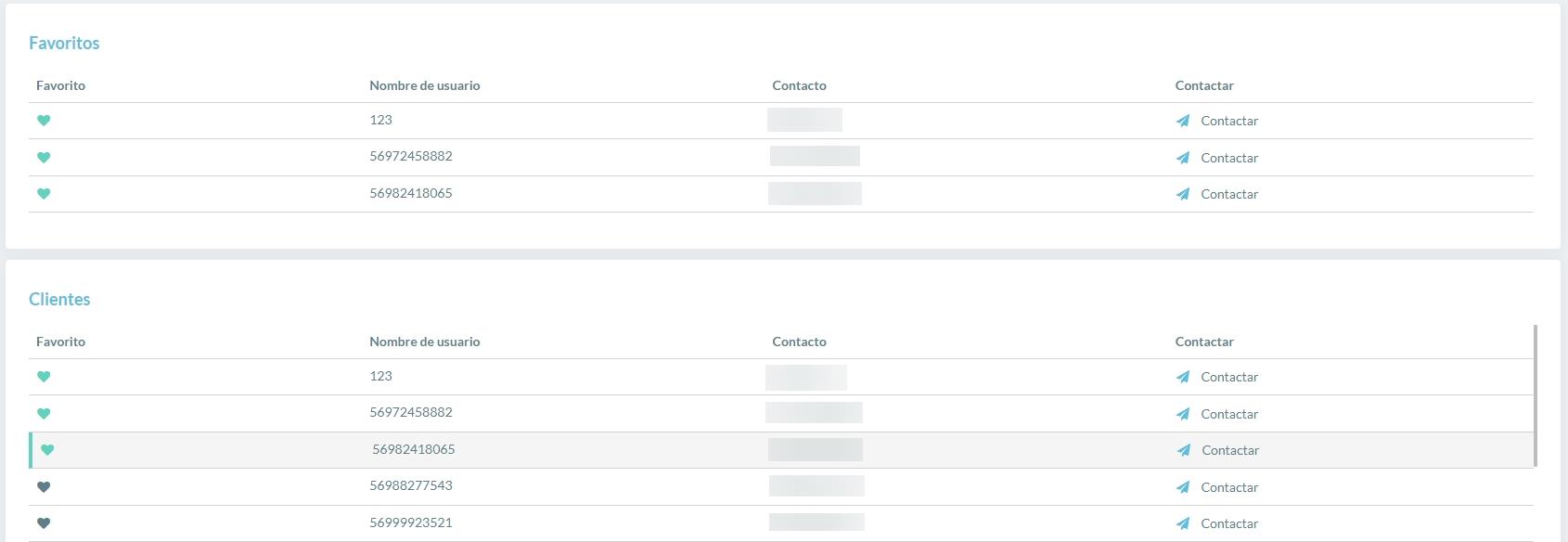Toggle heart on highlighted 56982418065 client row
Image resolution: width=1568 pixels, height=542 pixels.
(47, 450)
